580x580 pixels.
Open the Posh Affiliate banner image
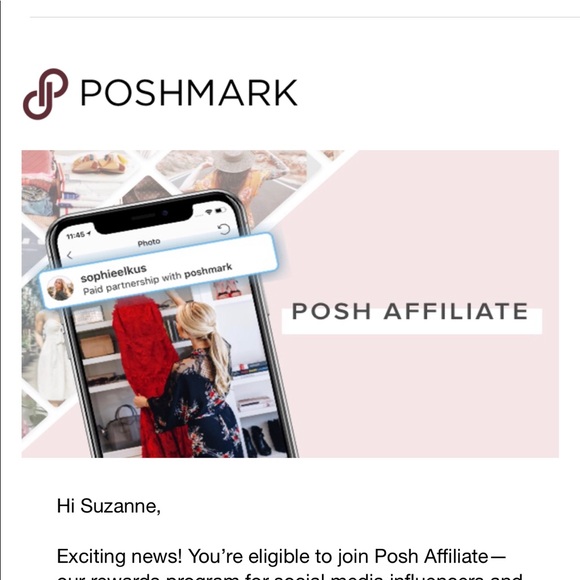pos(290,304)
